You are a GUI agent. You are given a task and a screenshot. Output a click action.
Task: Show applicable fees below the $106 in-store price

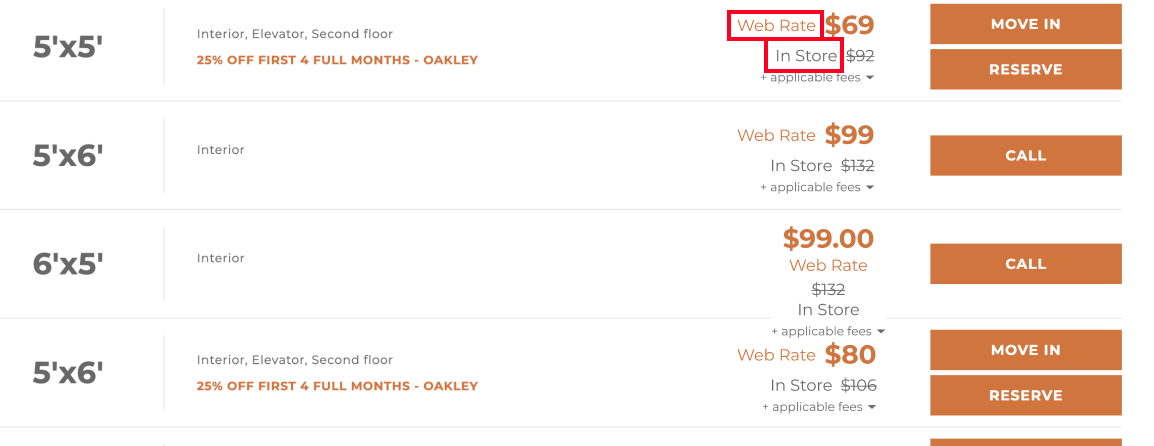pos(818,407)
